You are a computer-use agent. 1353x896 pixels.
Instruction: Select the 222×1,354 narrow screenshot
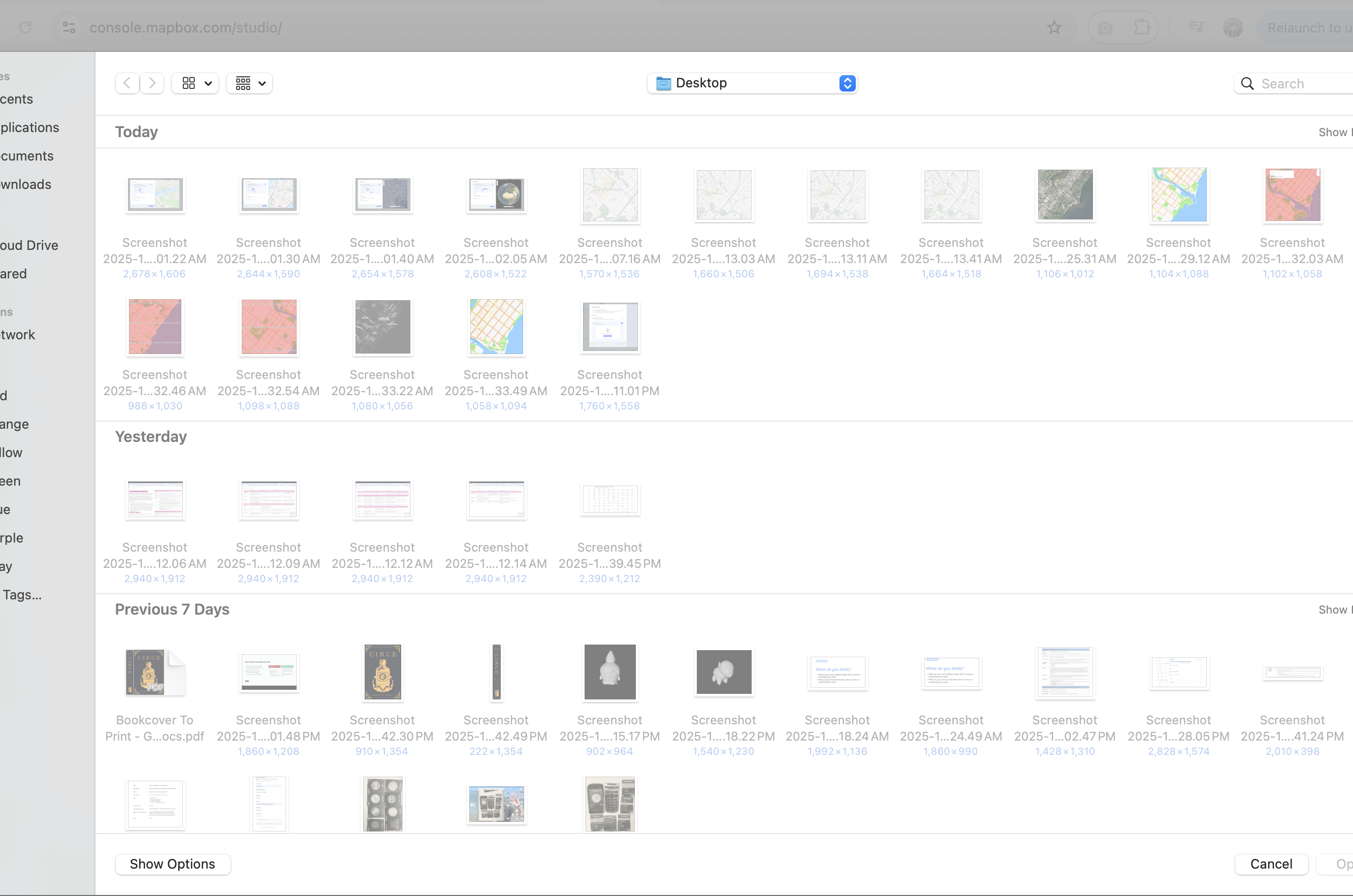pos(496,673)
